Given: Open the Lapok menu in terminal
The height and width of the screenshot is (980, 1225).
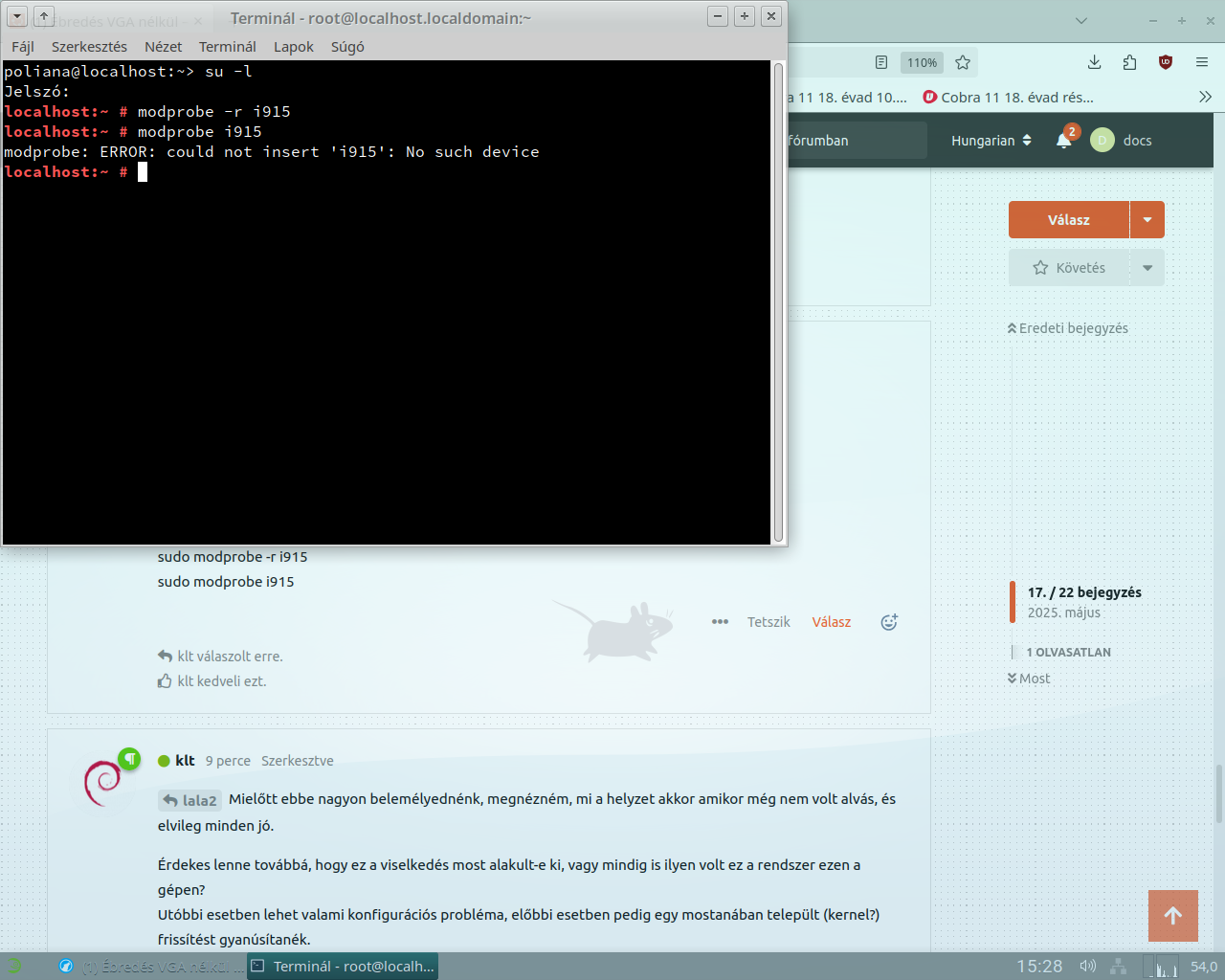Looking at the screenshot, I should (293, 46).
